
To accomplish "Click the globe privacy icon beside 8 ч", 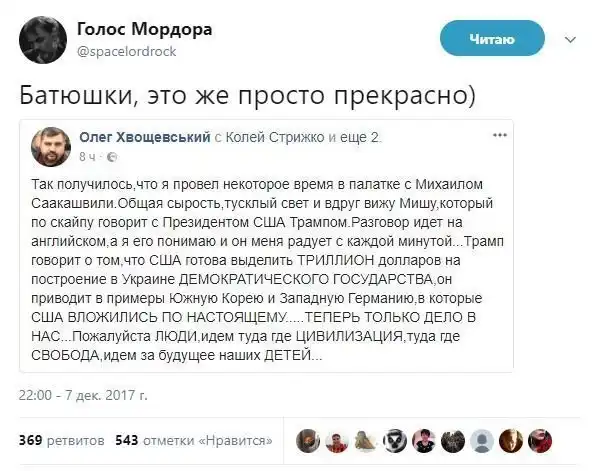I will 112,158.
